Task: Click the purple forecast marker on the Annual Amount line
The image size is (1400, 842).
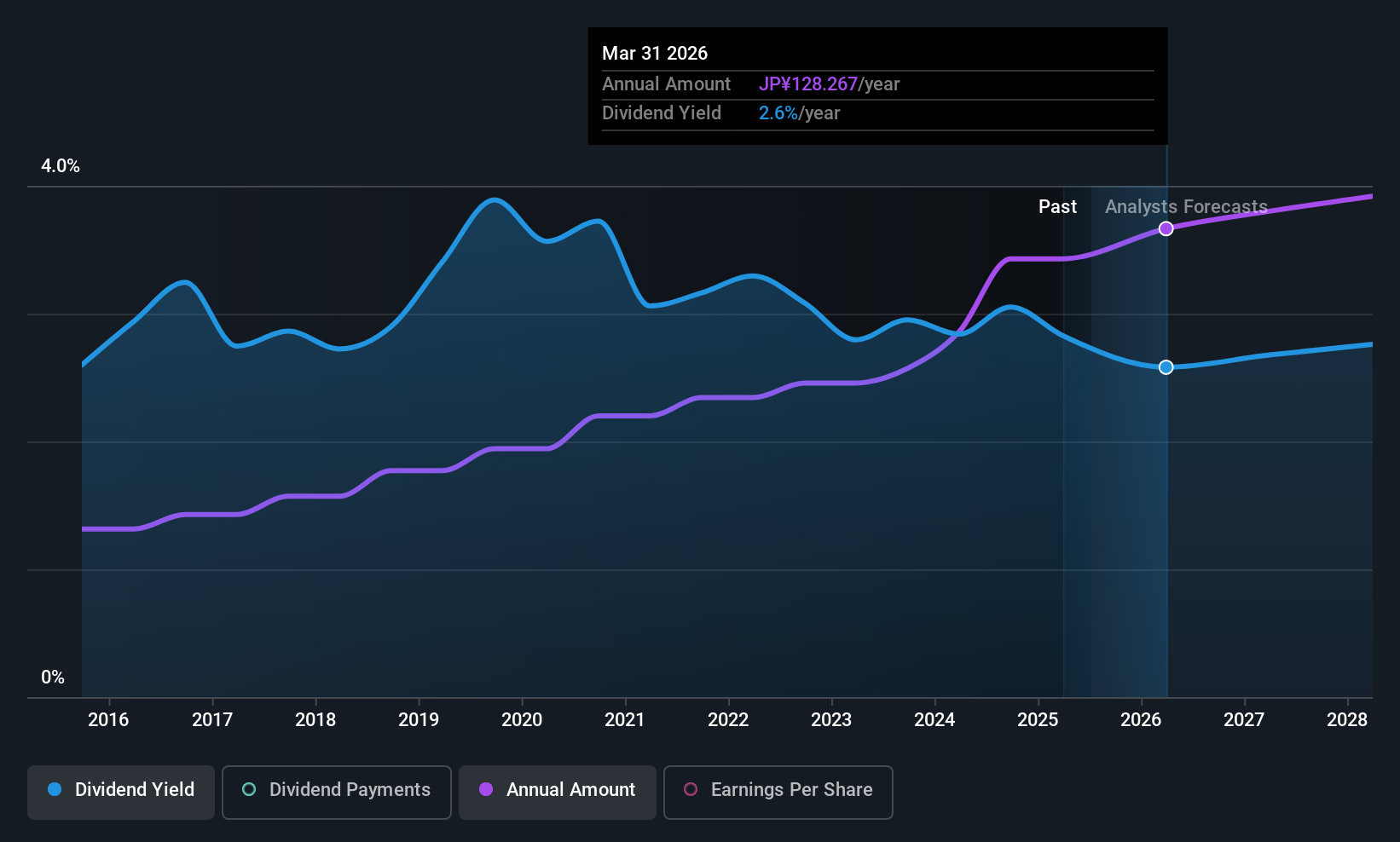Action: 1166,228
